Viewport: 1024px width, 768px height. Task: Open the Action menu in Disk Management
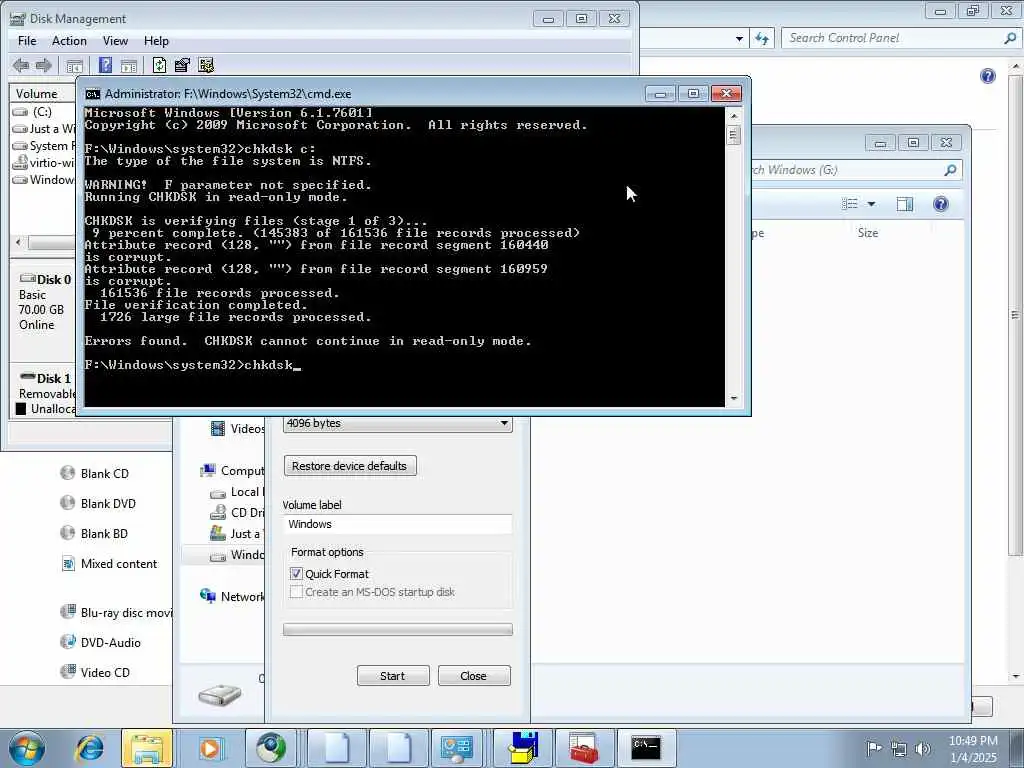point(69,41)
